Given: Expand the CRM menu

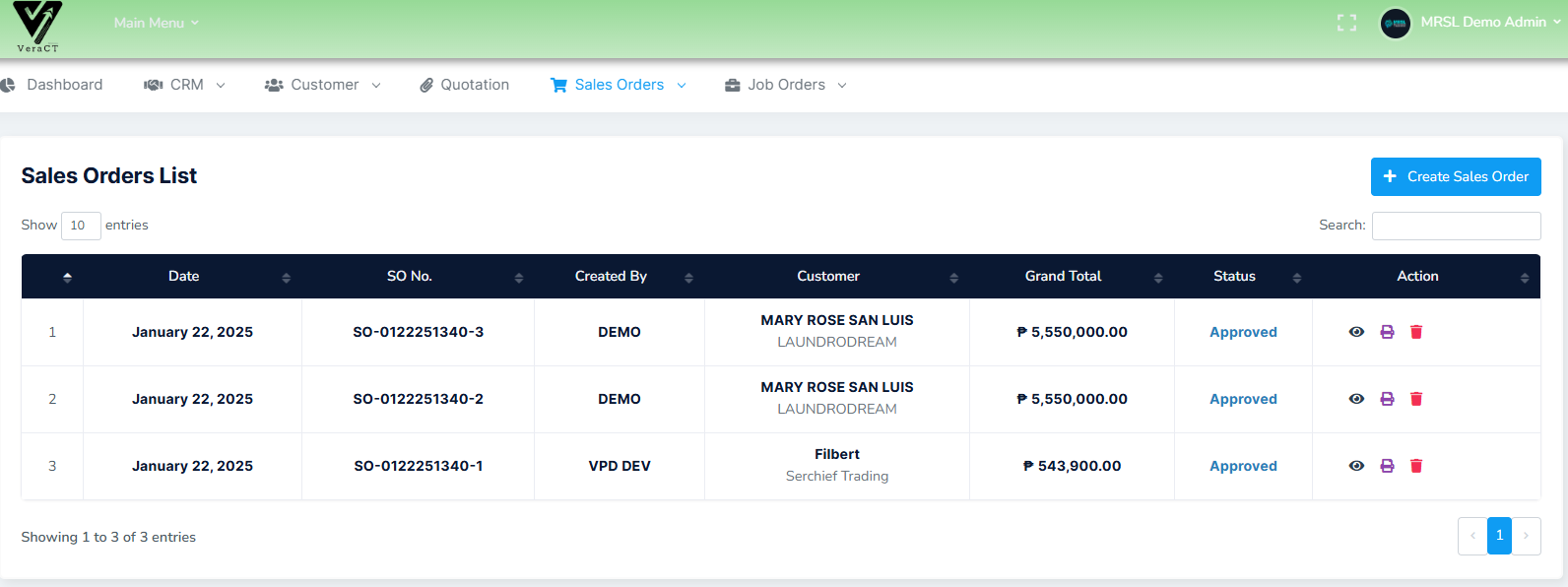Looking at the screenshot, I should (x=184, y=85).
